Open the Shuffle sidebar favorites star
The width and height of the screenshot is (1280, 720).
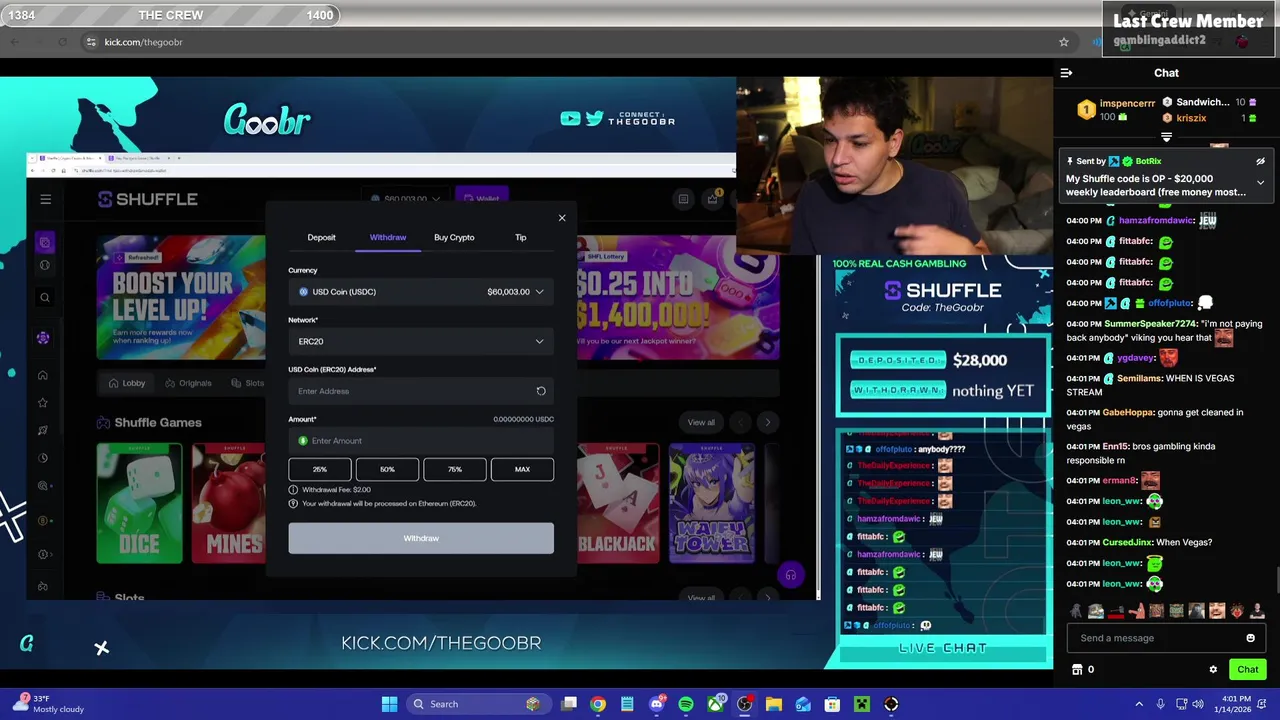point(43,402)
